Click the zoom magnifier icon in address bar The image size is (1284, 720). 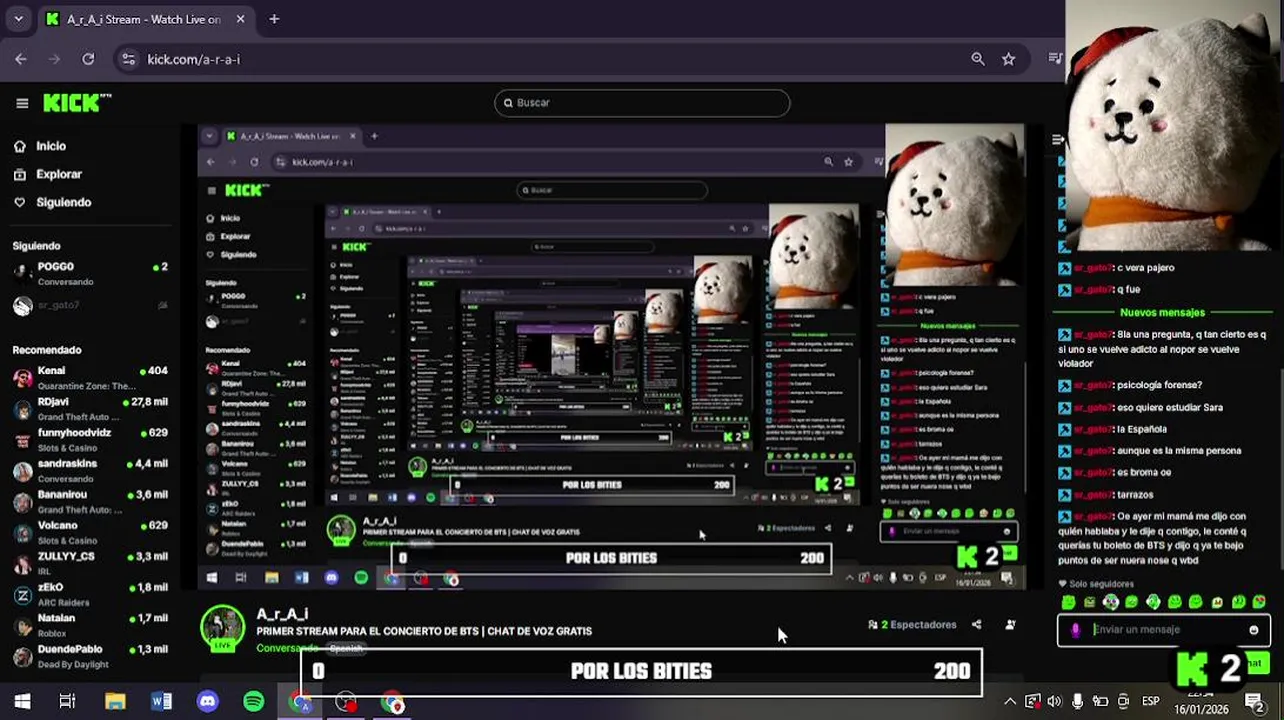point(978,59)
